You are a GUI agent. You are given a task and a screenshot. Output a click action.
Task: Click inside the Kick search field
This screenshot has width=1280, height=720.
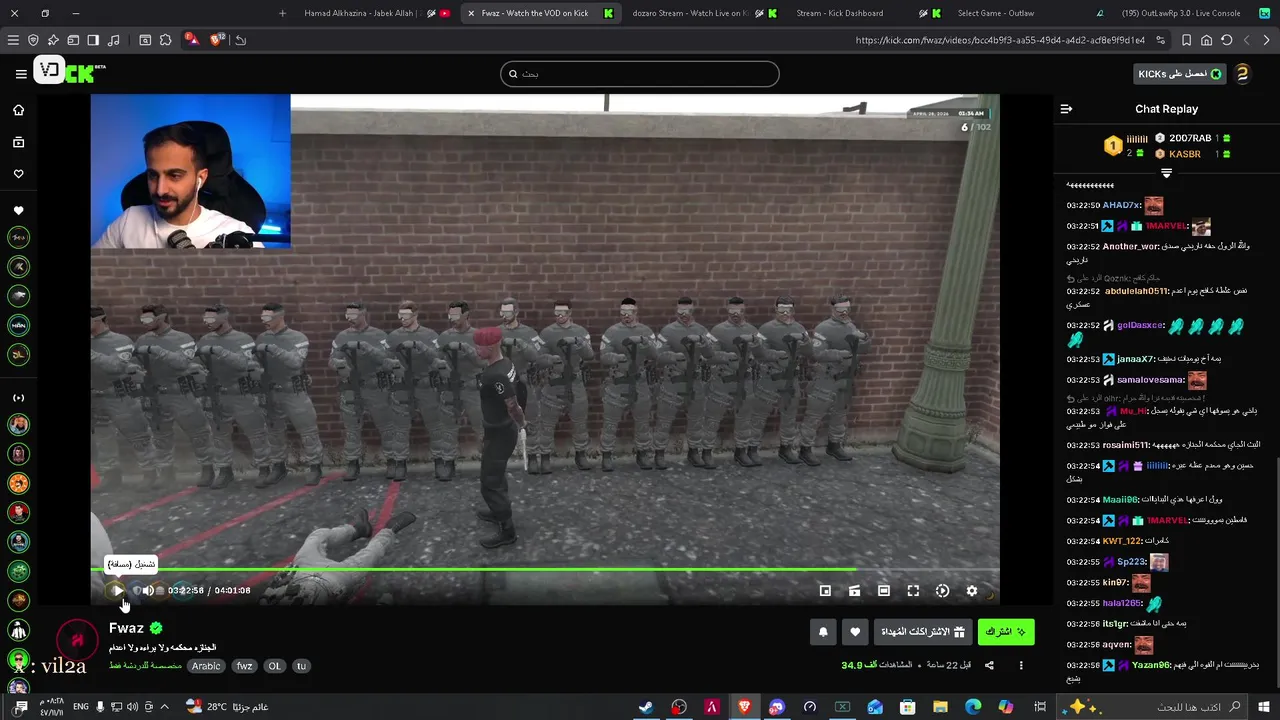tap(640, 74)
